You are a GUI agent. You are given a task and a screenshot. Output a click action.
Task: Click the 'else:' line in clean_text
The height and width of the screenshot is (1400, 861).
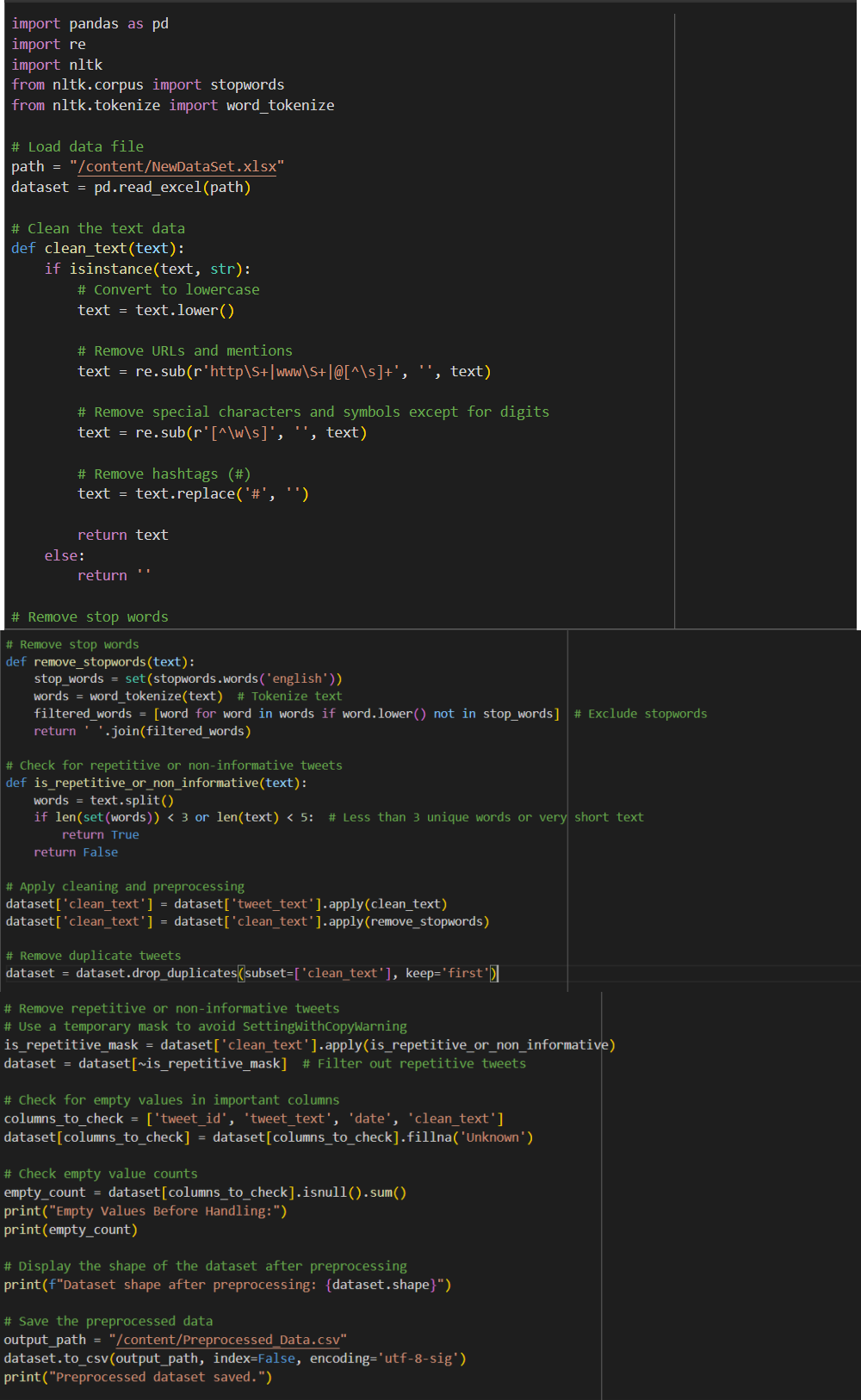coord(65,556)
